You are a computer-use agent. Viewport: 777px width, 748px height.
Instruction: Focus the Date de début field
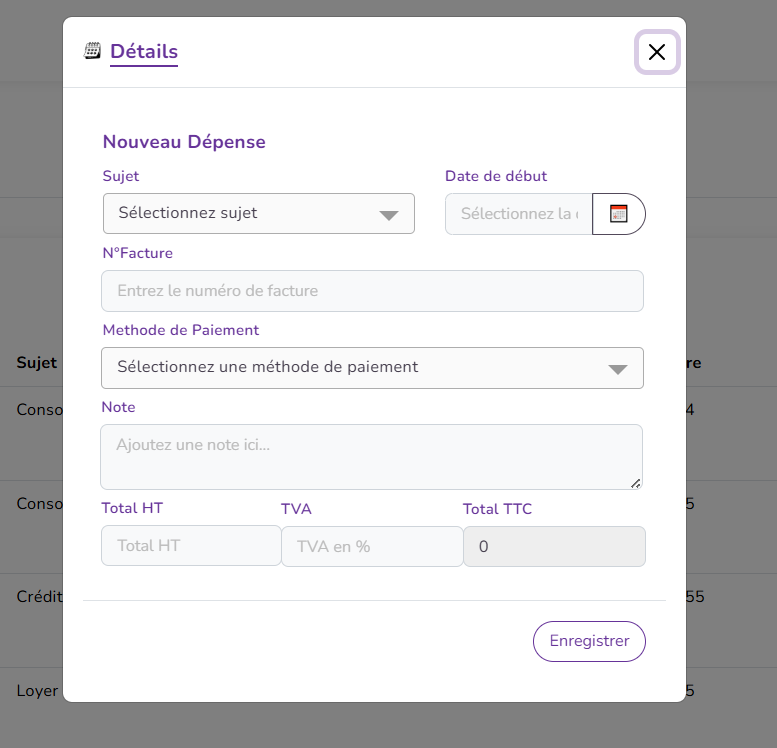click(519, 214)
